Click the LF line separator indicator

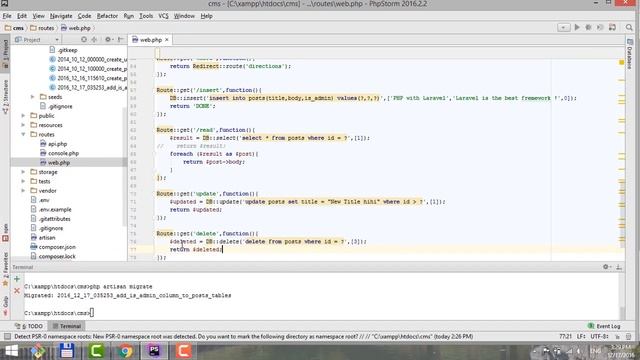(581, 336)
